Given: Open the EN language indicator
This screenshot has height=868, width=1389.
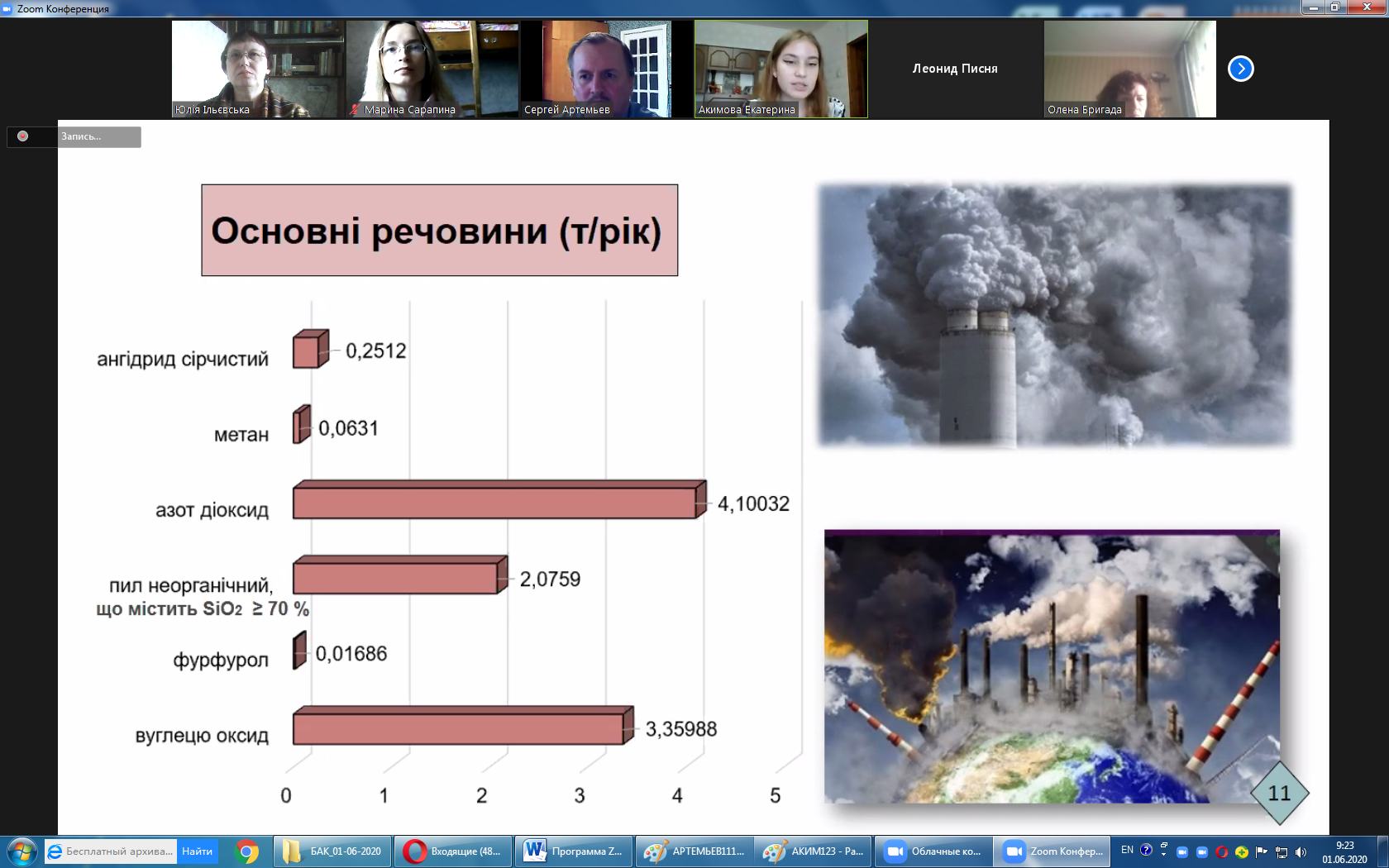Looking at the screenshot, I should pyautogui.click(x=1127, y=850).
